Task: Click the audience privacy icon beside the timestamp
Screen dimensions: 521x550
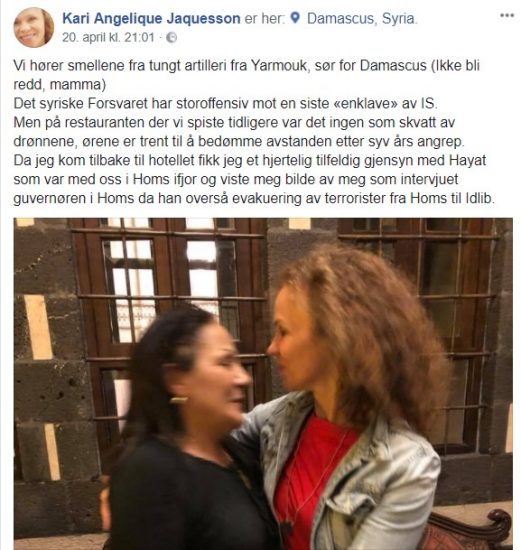Action: 171,37
